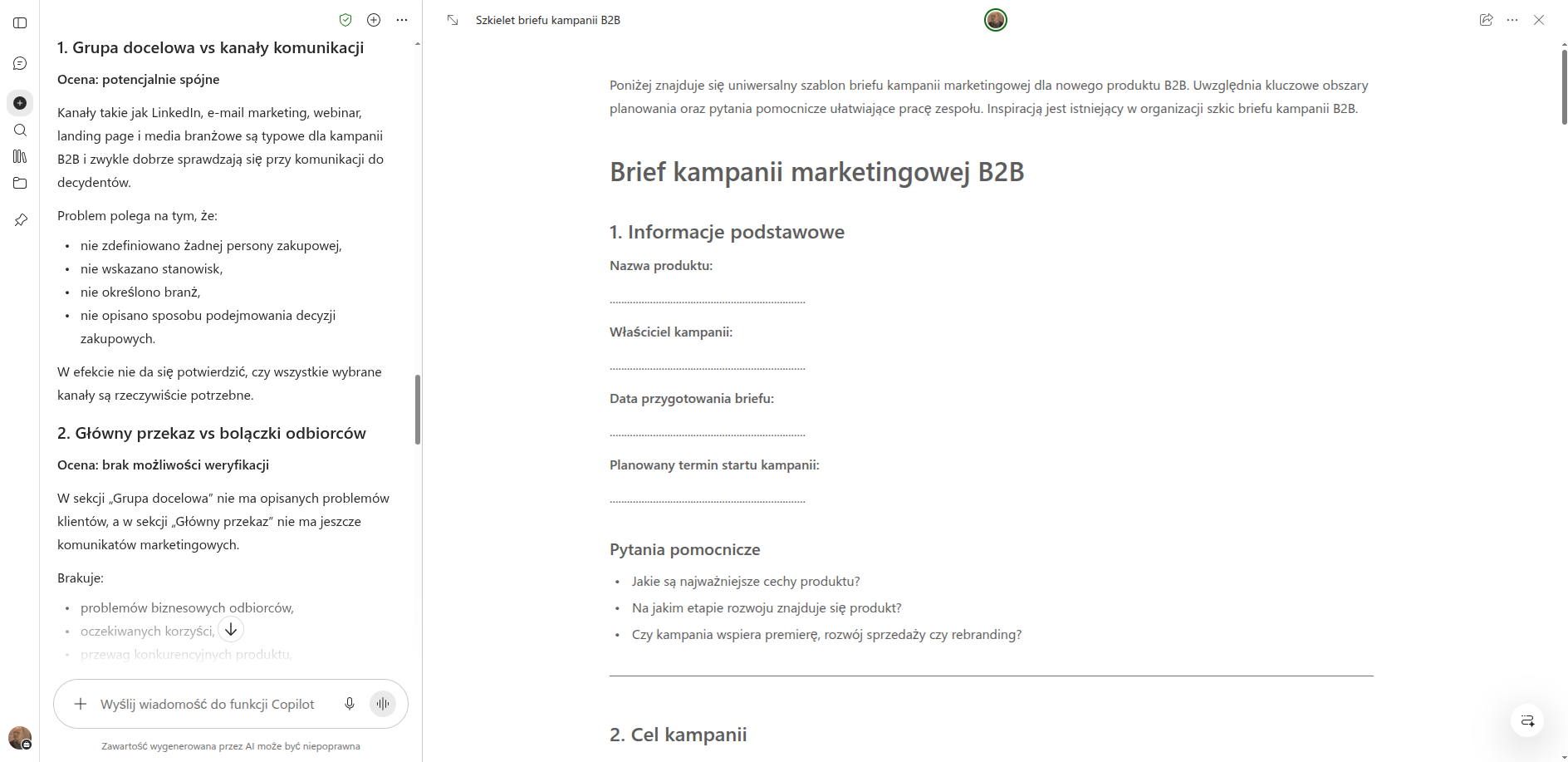Click the Nazwa produktu dotted line field

[708, 300]
